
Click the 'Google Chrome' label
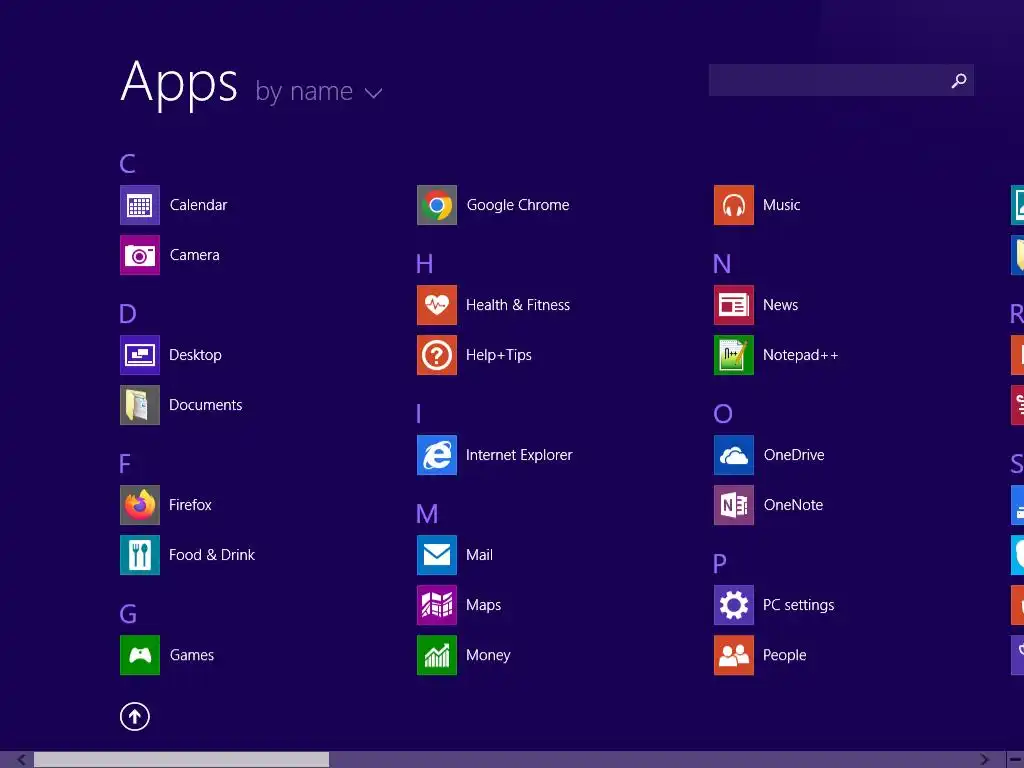tap(518, 205)
